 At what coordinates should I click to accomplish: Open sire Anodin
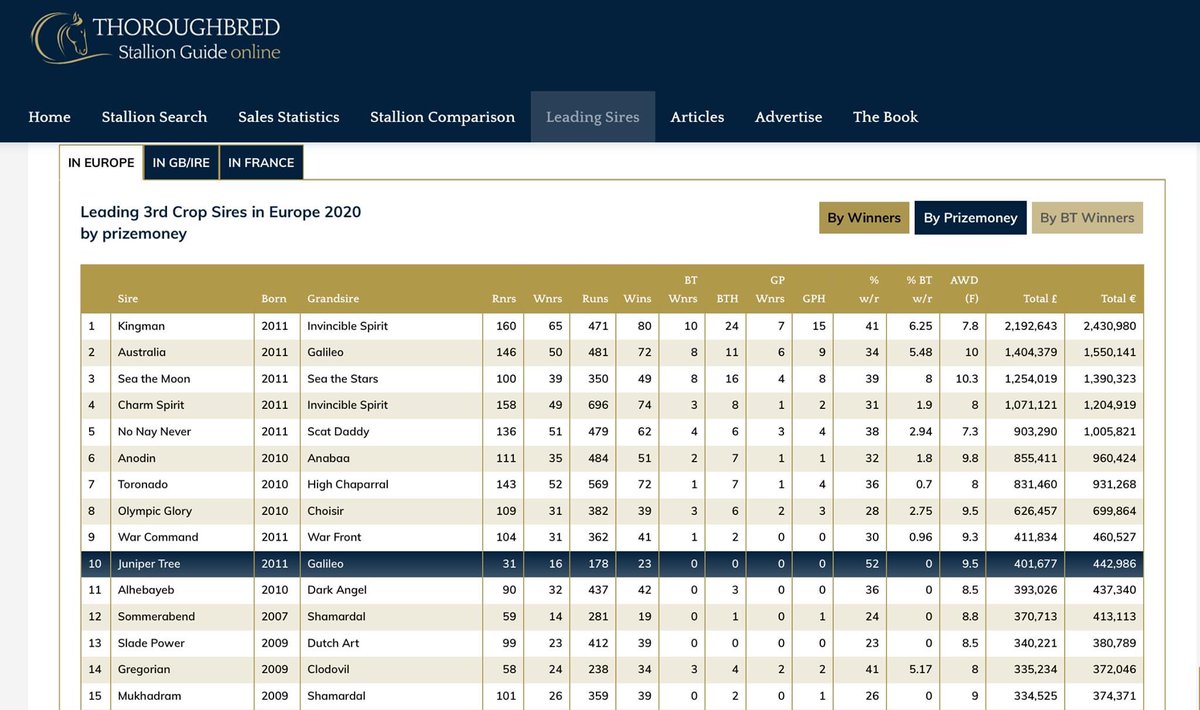pyautogui.click(x=136, y=458)
